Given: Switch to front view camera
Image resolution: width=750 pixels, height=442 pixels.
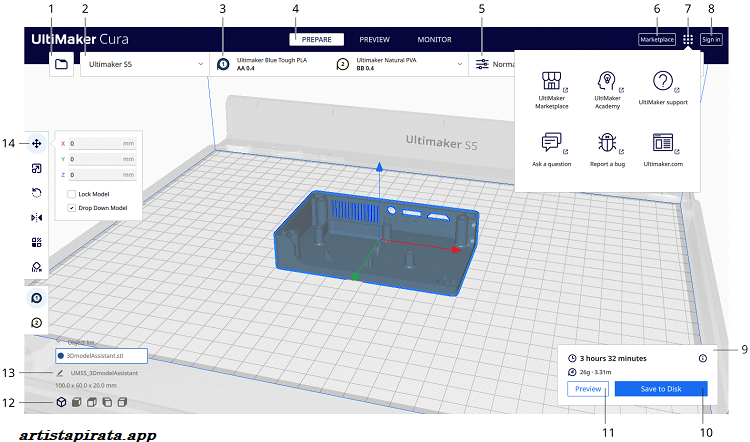Looking at the screenshot, I should 77,402.
